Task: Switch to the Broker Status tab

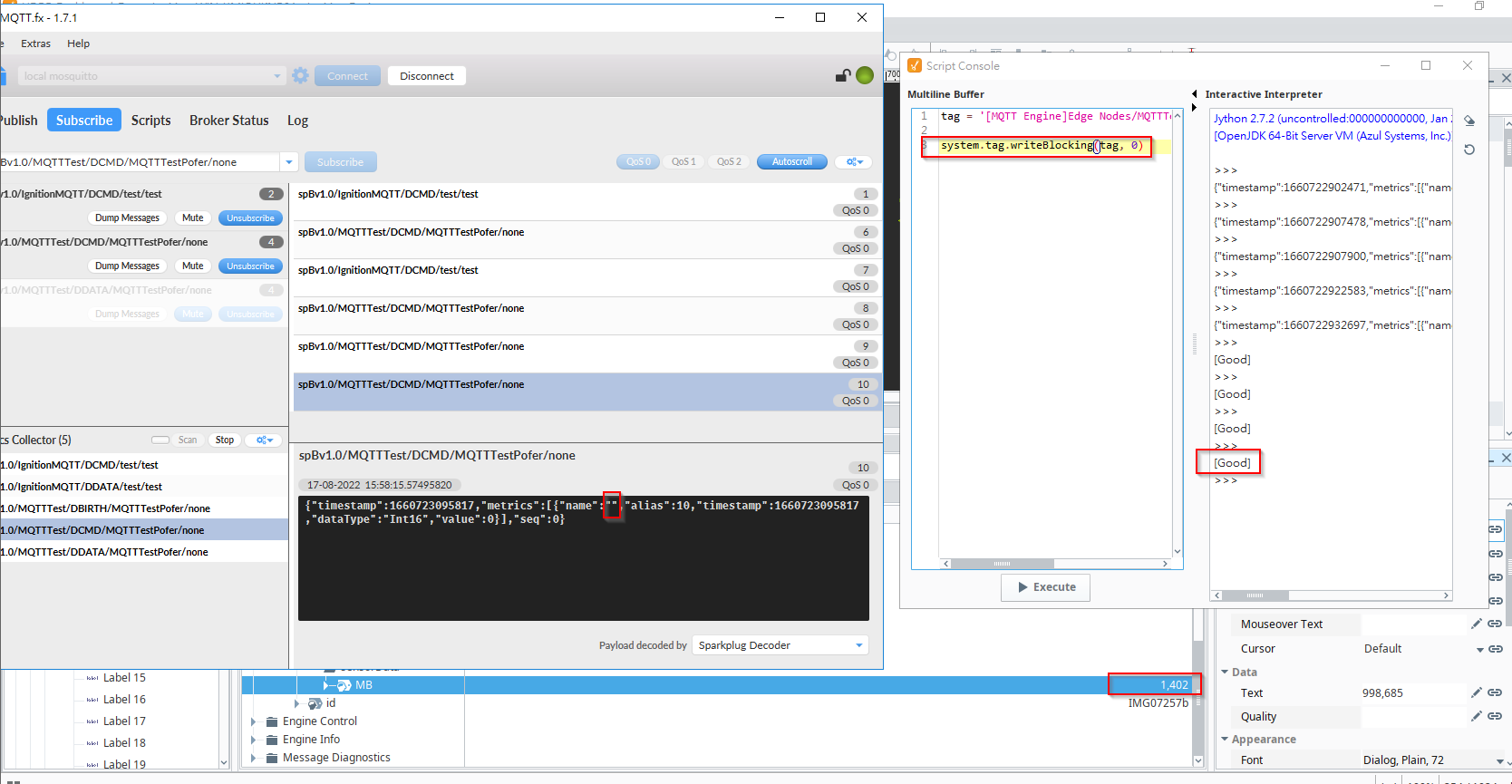Action: point(229,120)
